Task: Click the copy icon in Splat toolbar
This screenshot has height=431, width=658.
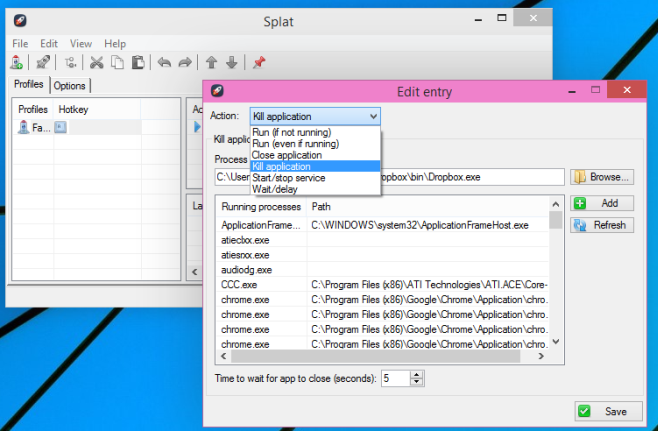Action: point(117,63)
